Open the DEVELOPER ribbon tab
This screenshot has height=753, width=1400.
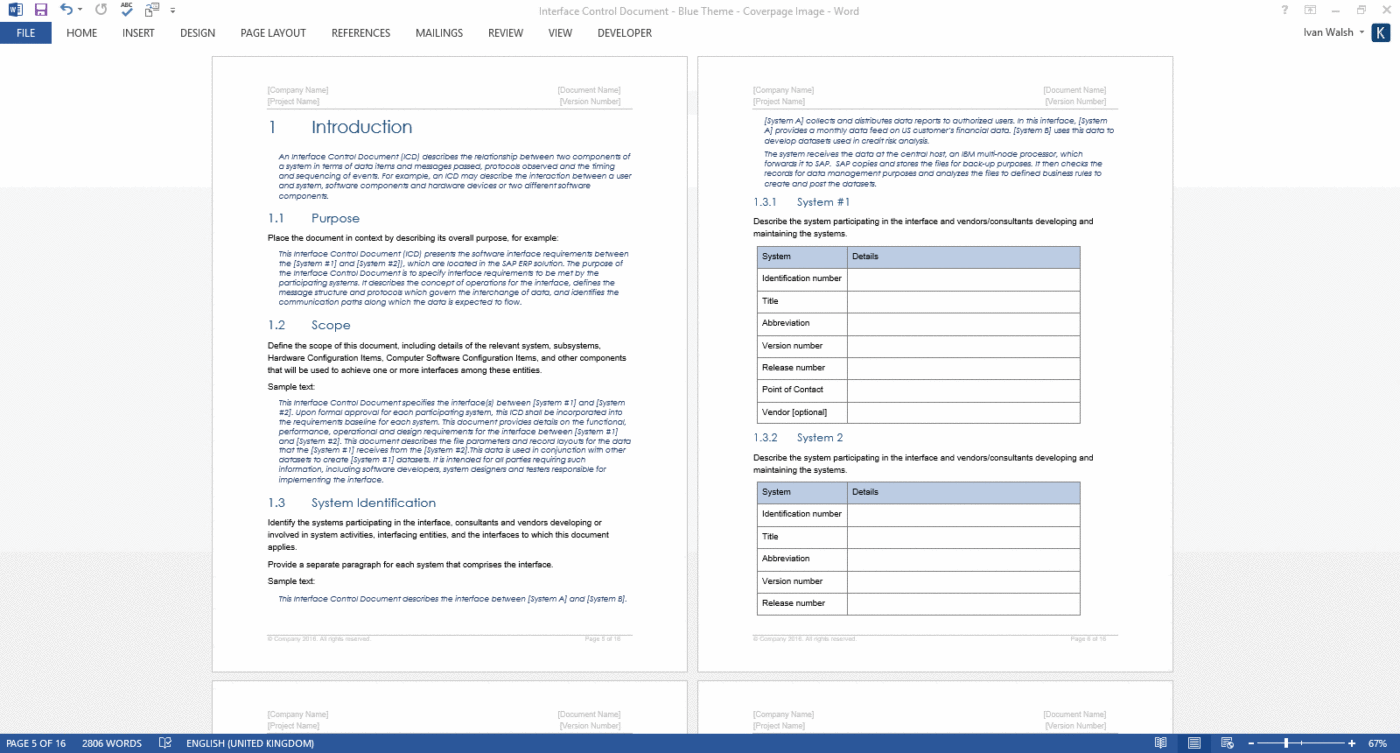[x=624, y=33]
